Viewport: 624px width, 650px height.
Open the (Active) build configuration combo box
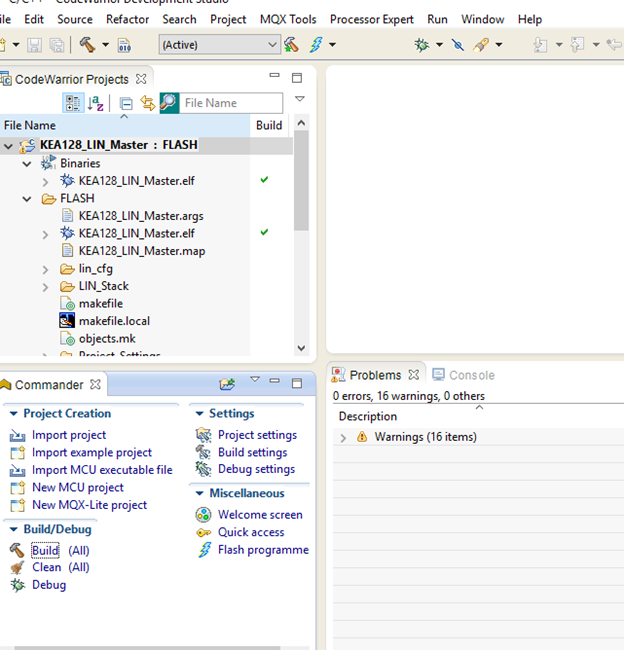pos(219,45)
